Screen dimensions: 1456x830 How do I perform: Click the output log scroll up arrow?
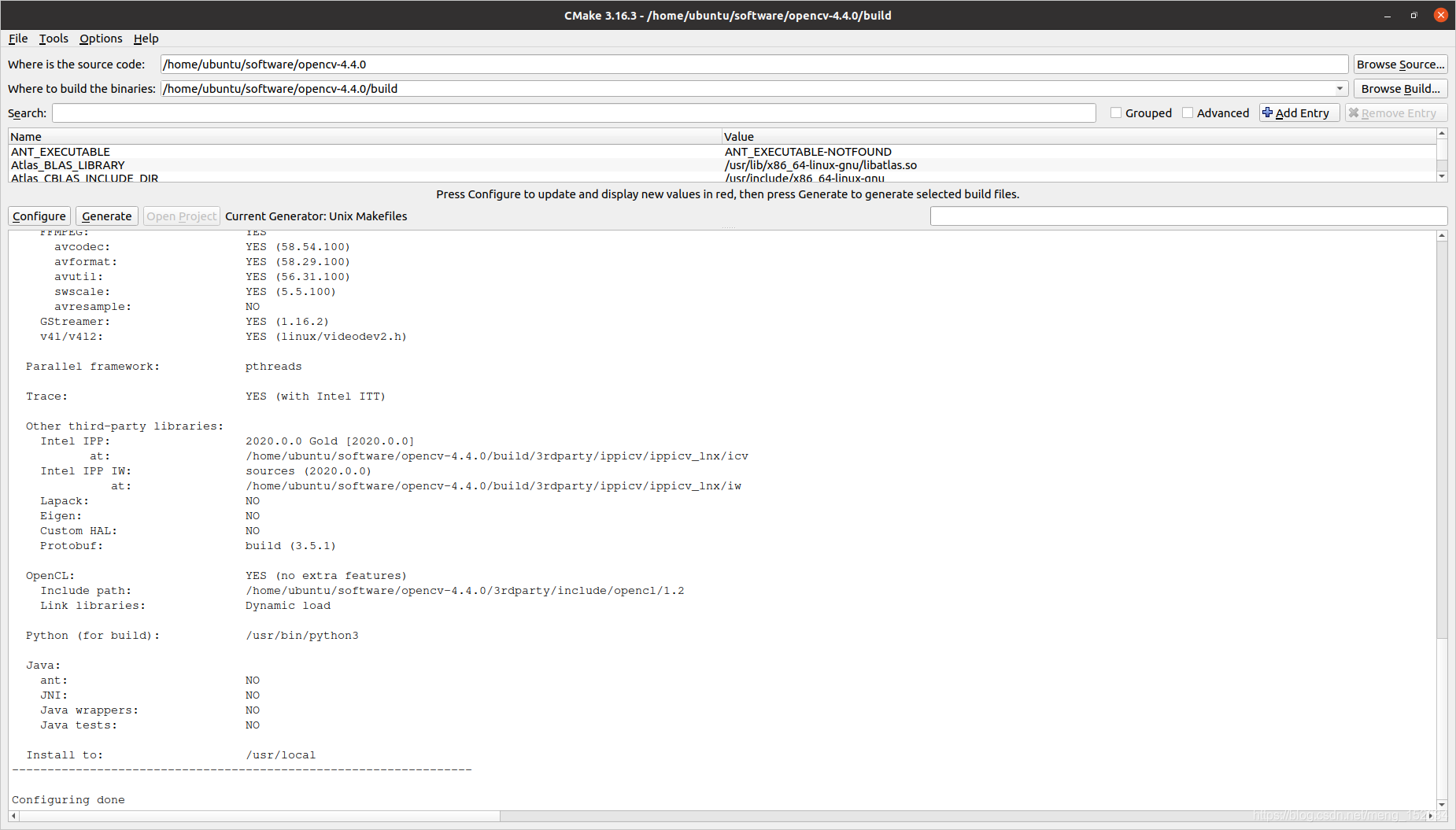(1442, 235)
